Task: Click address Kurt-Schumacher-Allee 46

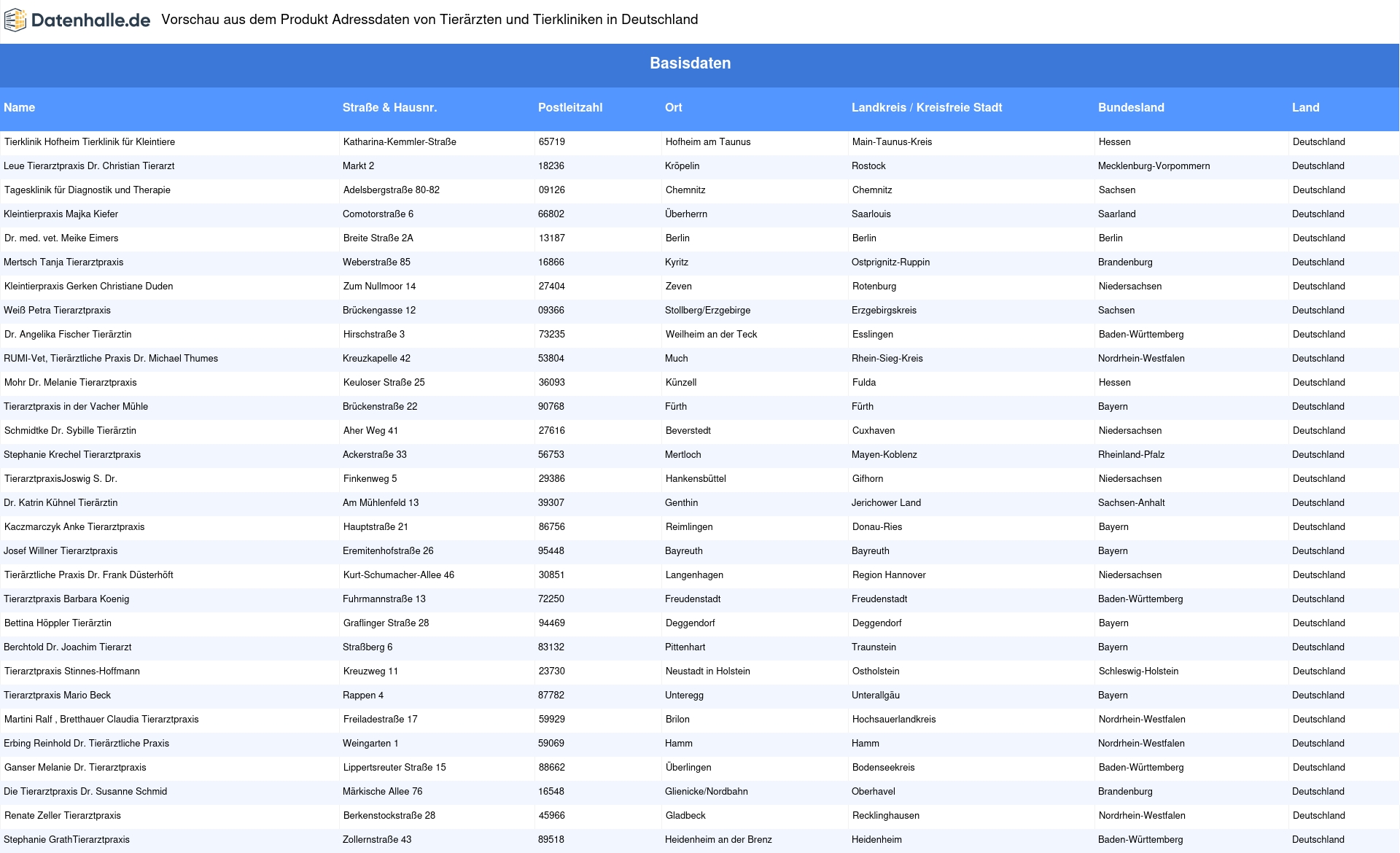Action: click(399, 575)
